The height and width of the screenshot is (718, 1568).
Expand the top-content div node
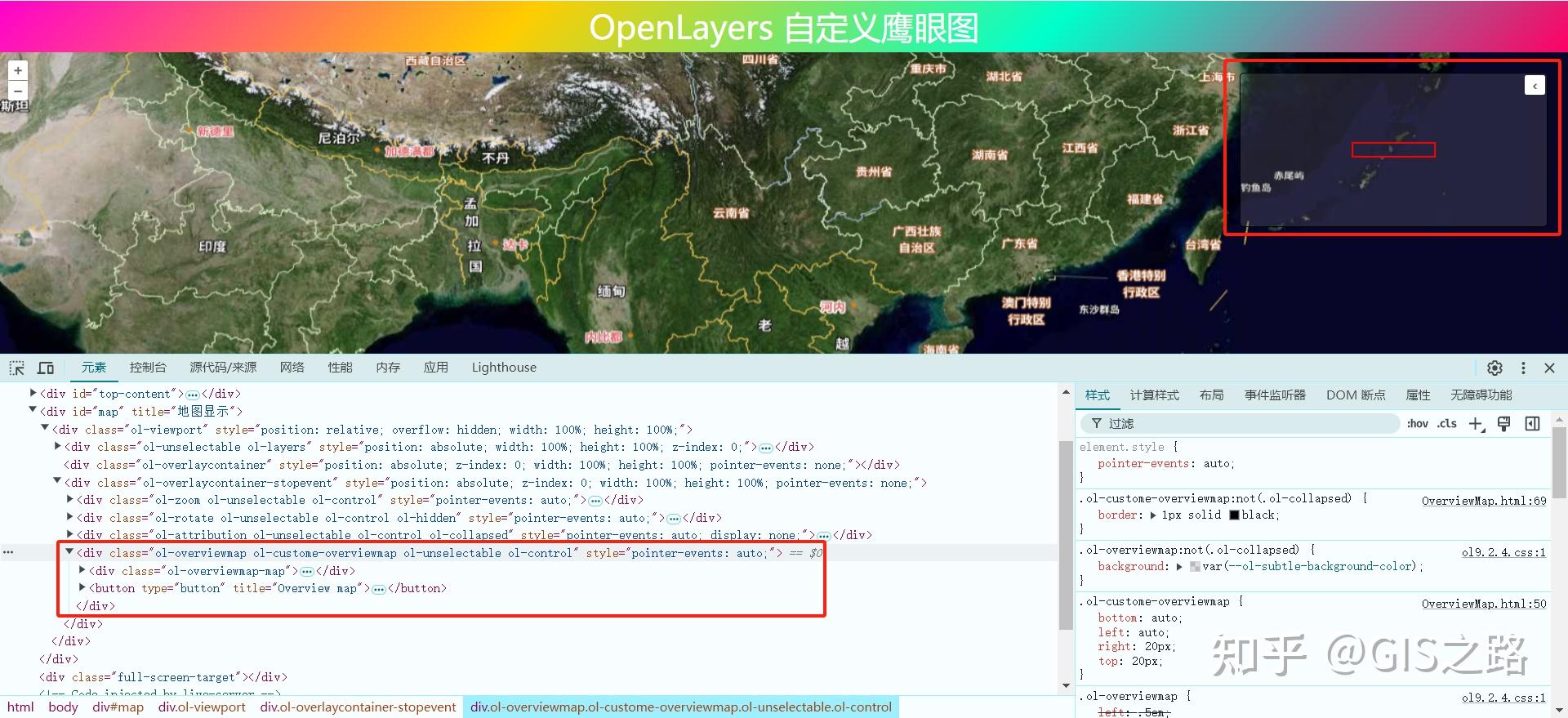[x=33, y=393]
